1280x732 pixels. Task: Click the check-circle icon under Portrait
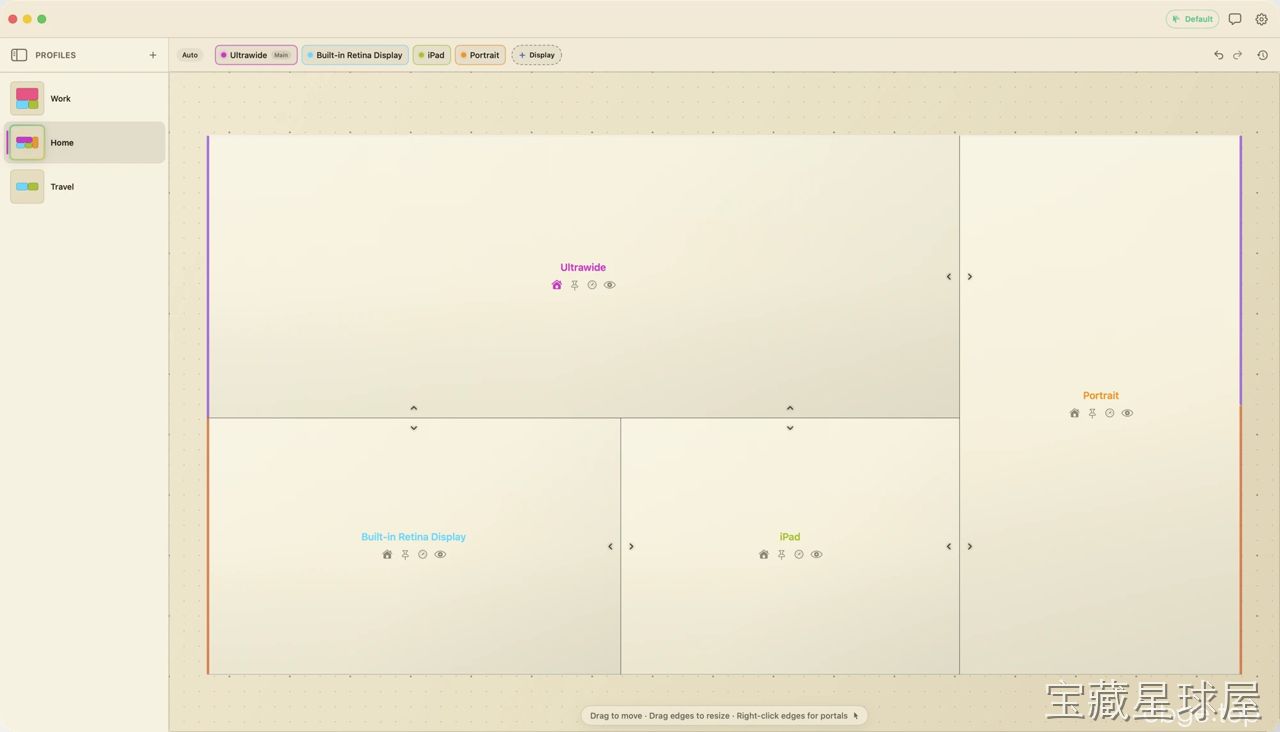(x=1110, y=413)
